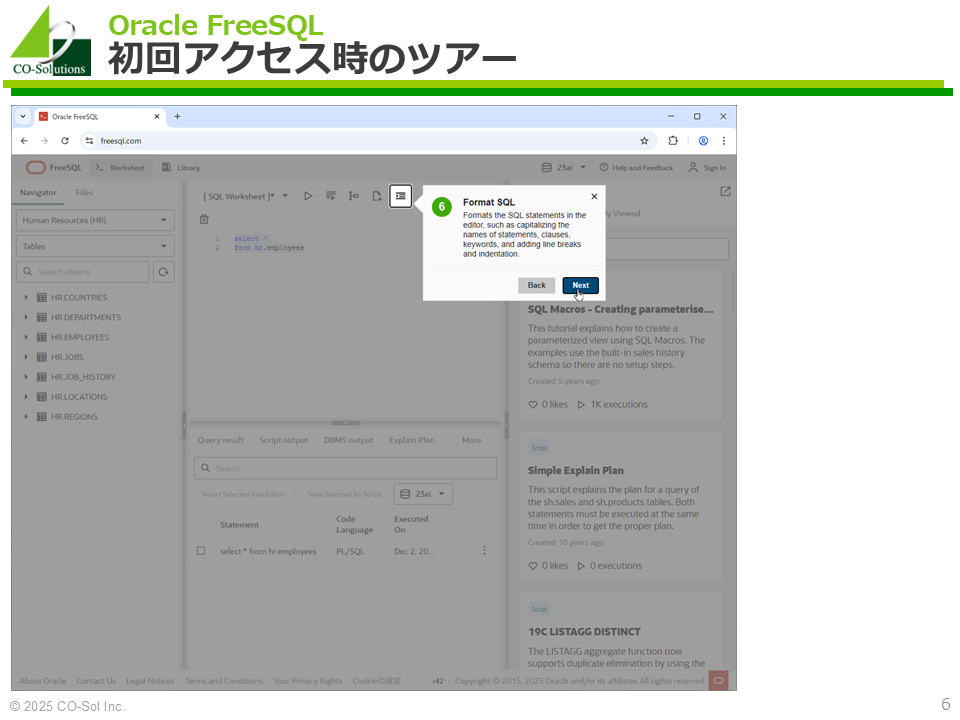Open the Script output tab
This screenshot has width=960, height=720.
click(x=283, y=440)
